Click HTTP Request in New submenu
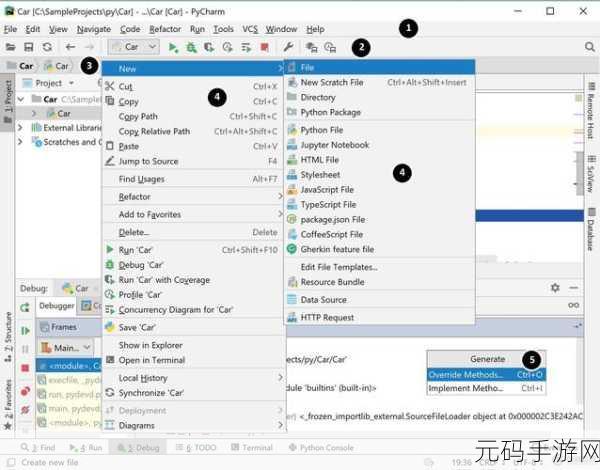The height and width of the screenshot is (470, 600). pyautogui.click(x=379, y=317)
